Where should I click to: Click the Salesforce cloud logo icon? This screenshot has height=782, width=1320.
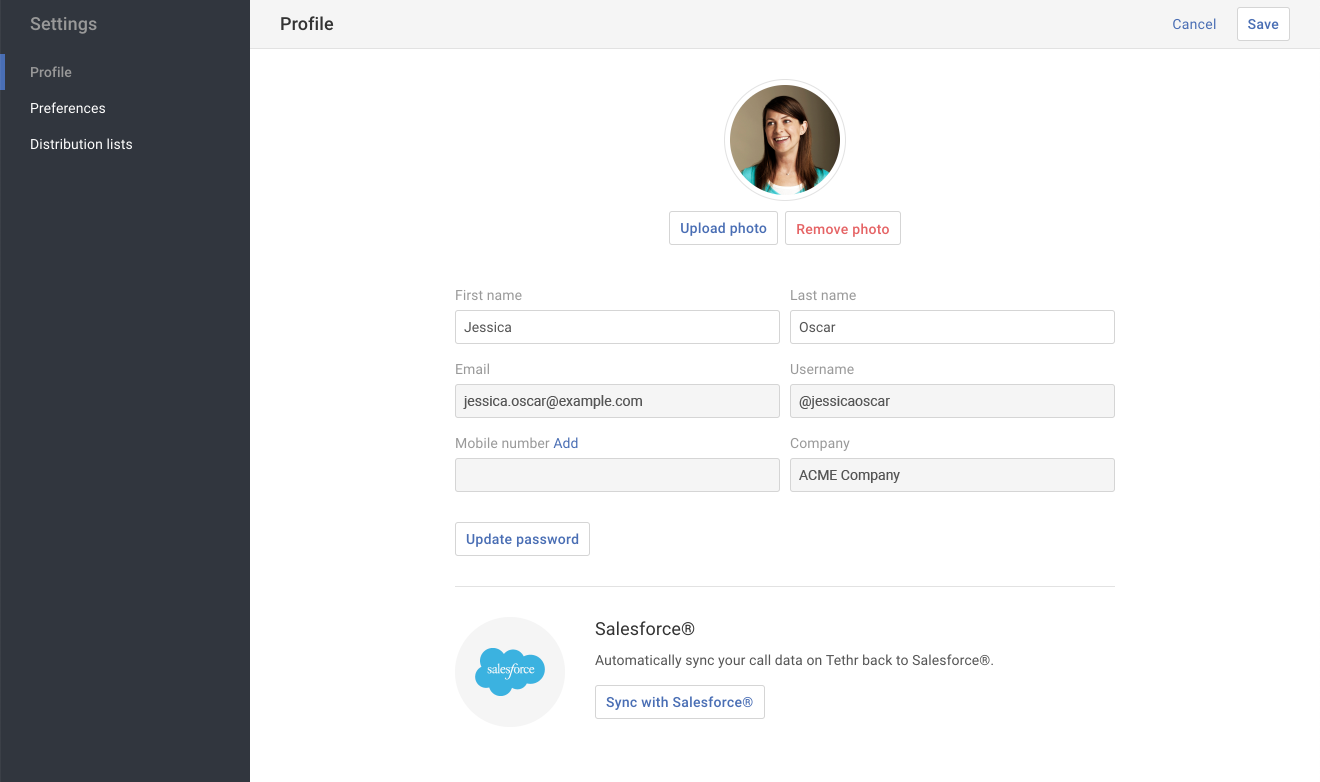[x=510, y=671]
